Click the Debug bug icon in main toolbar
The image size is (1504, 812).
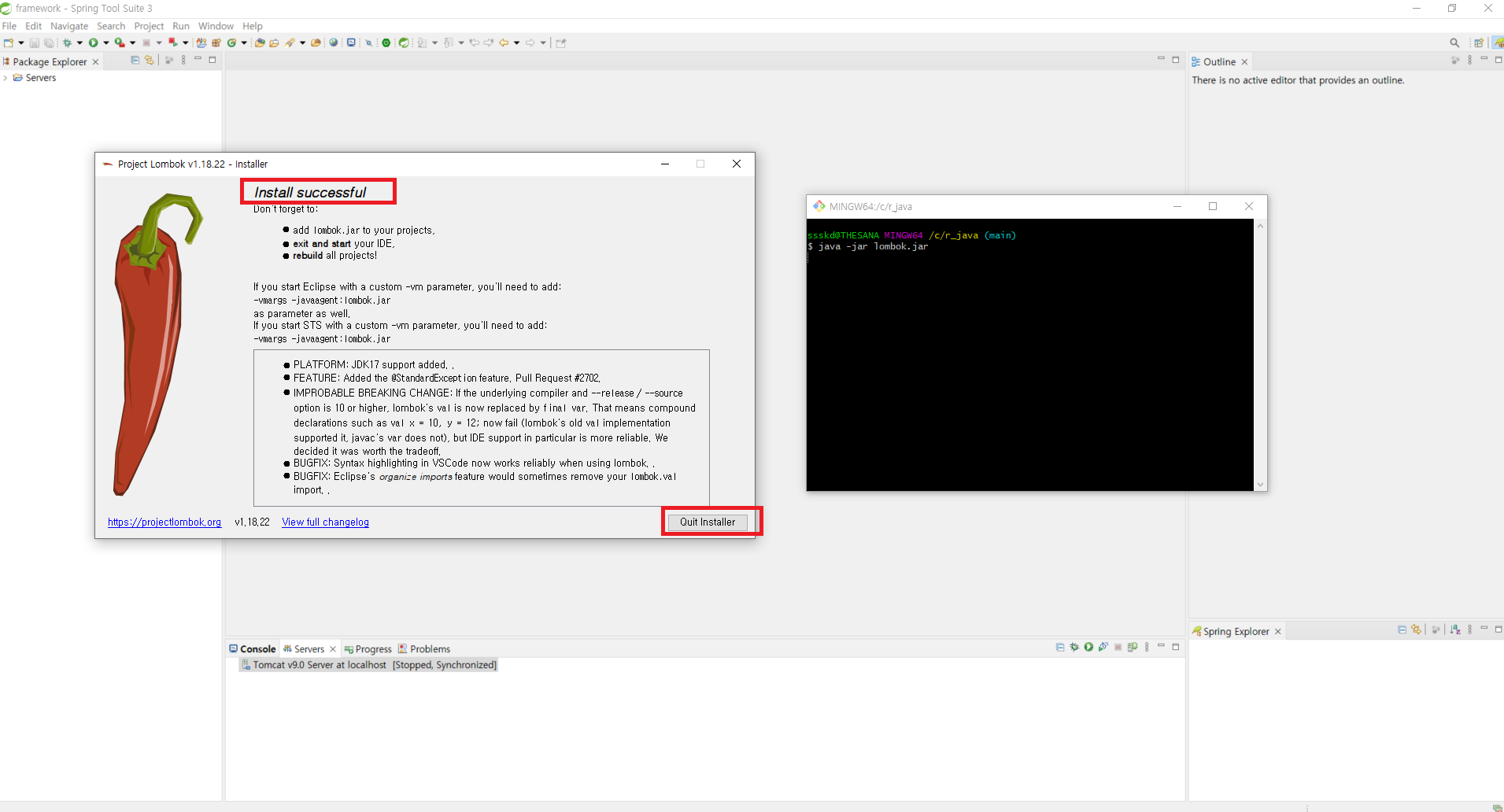point(68,42)
